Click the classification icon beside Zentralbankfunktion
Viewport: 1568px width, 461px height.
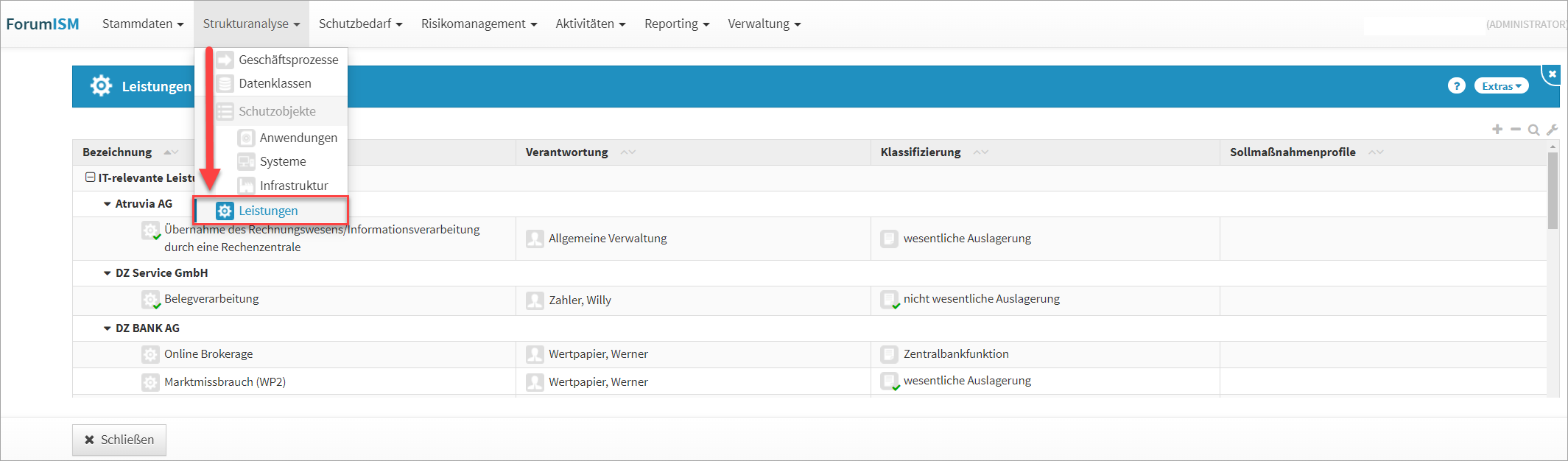[889, 354]
